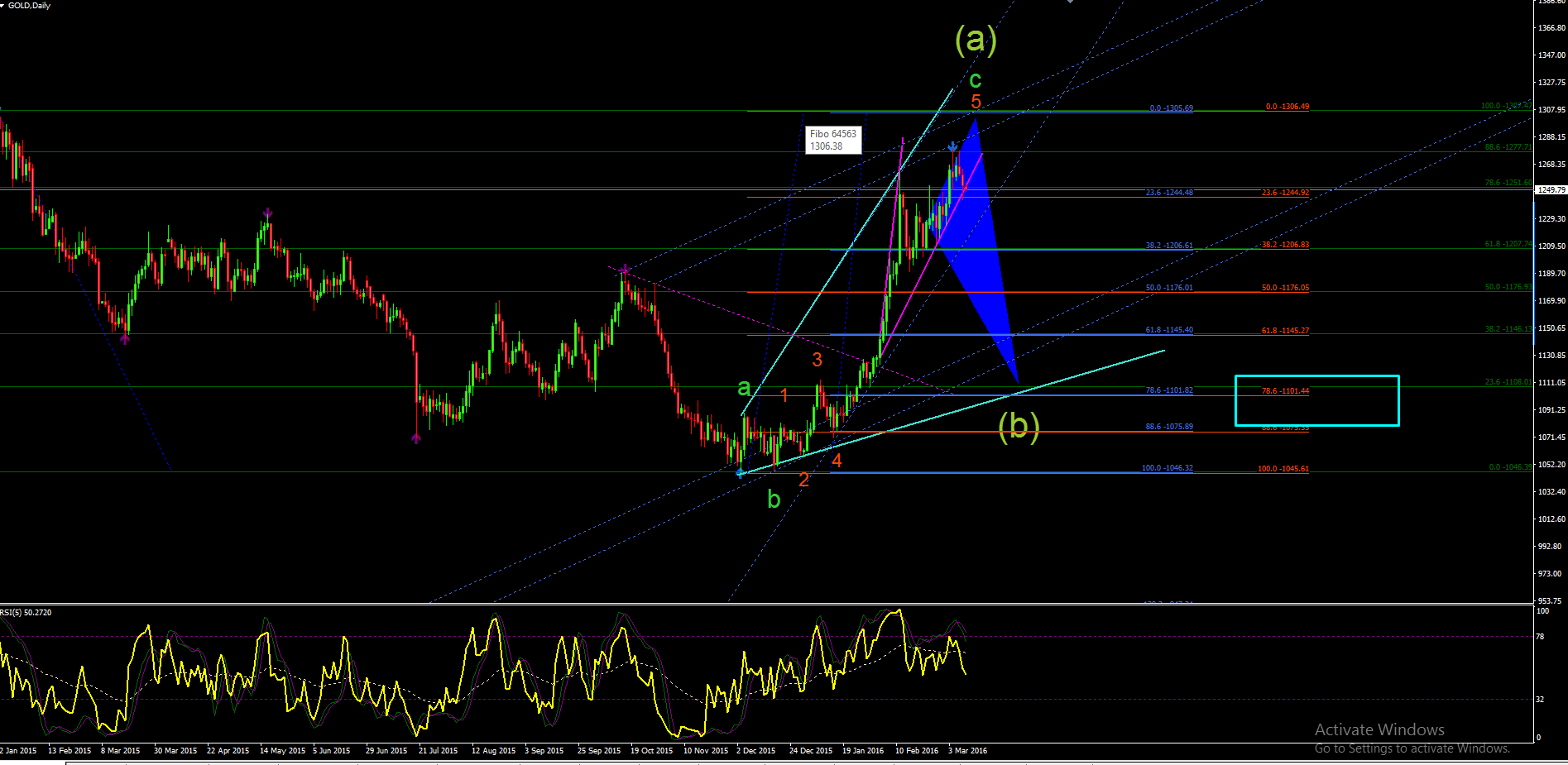Click the 10 Feb 2016 date on time axis
Image resolution: width=1568 pixels, height=765 pixels.
917,751
